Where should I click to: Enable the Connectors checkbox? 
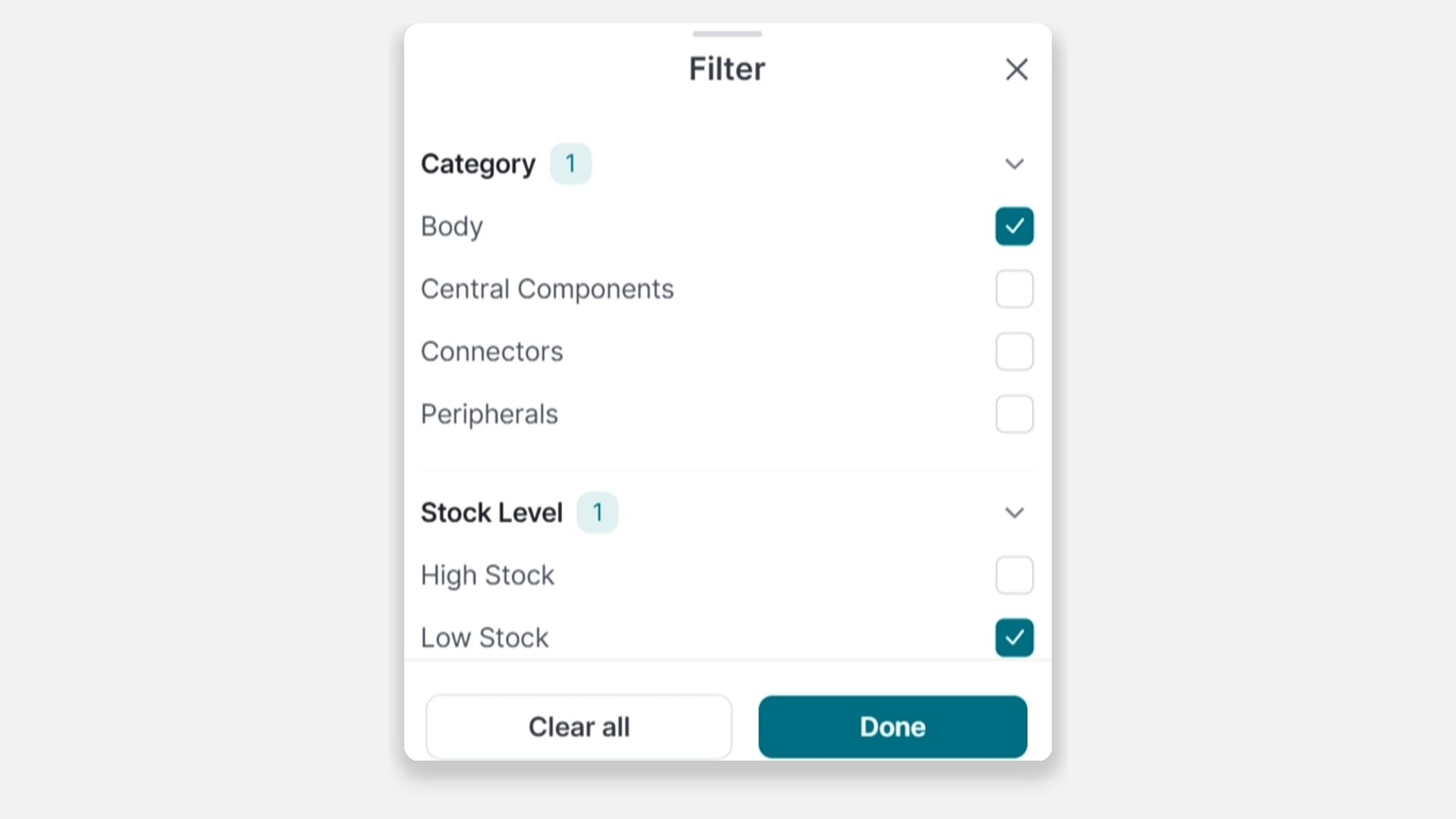click(1014, 351)
